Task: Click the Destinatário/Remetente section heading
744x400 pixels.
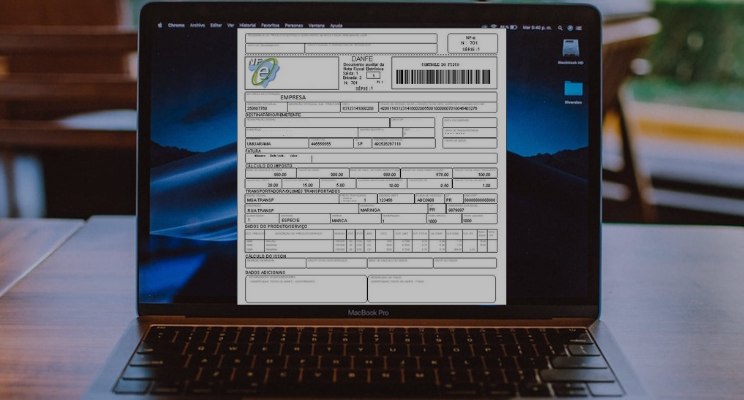Action: 273,115
